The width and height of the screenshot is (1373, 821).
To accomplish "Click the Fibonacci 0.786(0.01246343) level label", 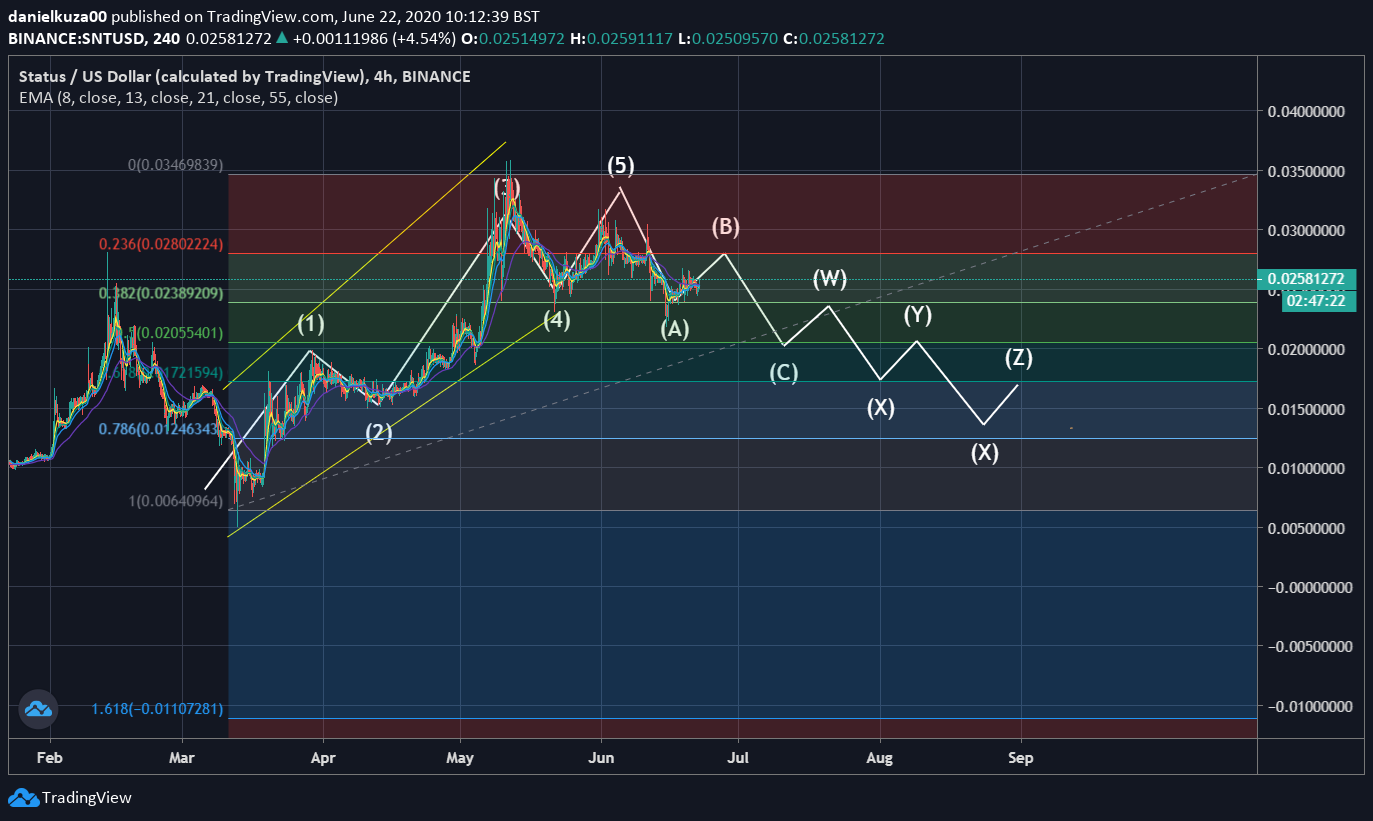I will pos(160,429).
